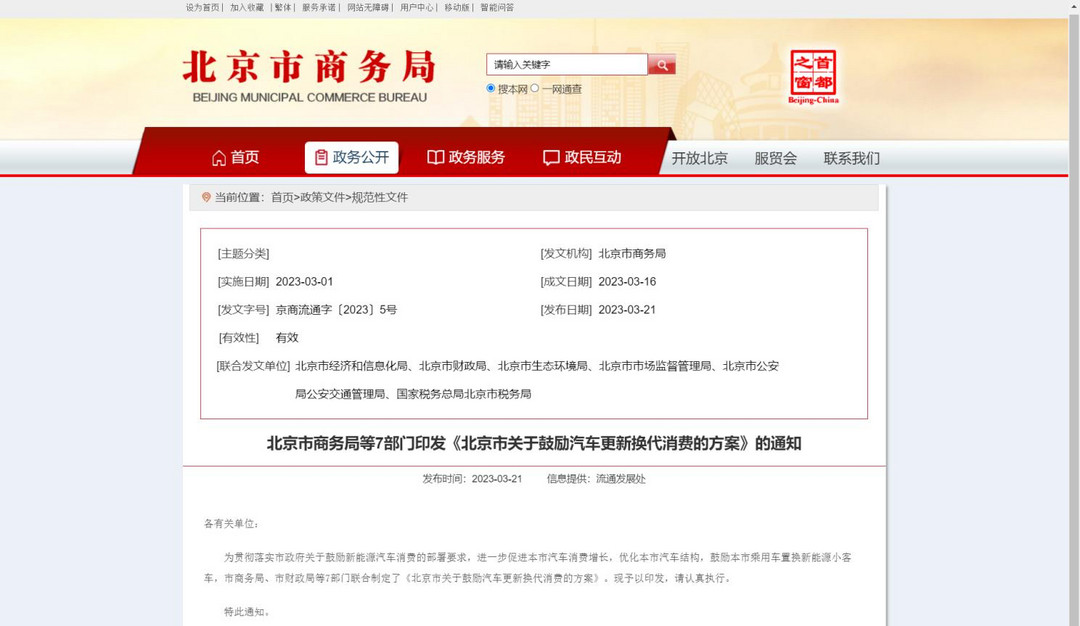1080x626 pixels.
Task: Click the 特此通知 line
Action: (246, 612)
